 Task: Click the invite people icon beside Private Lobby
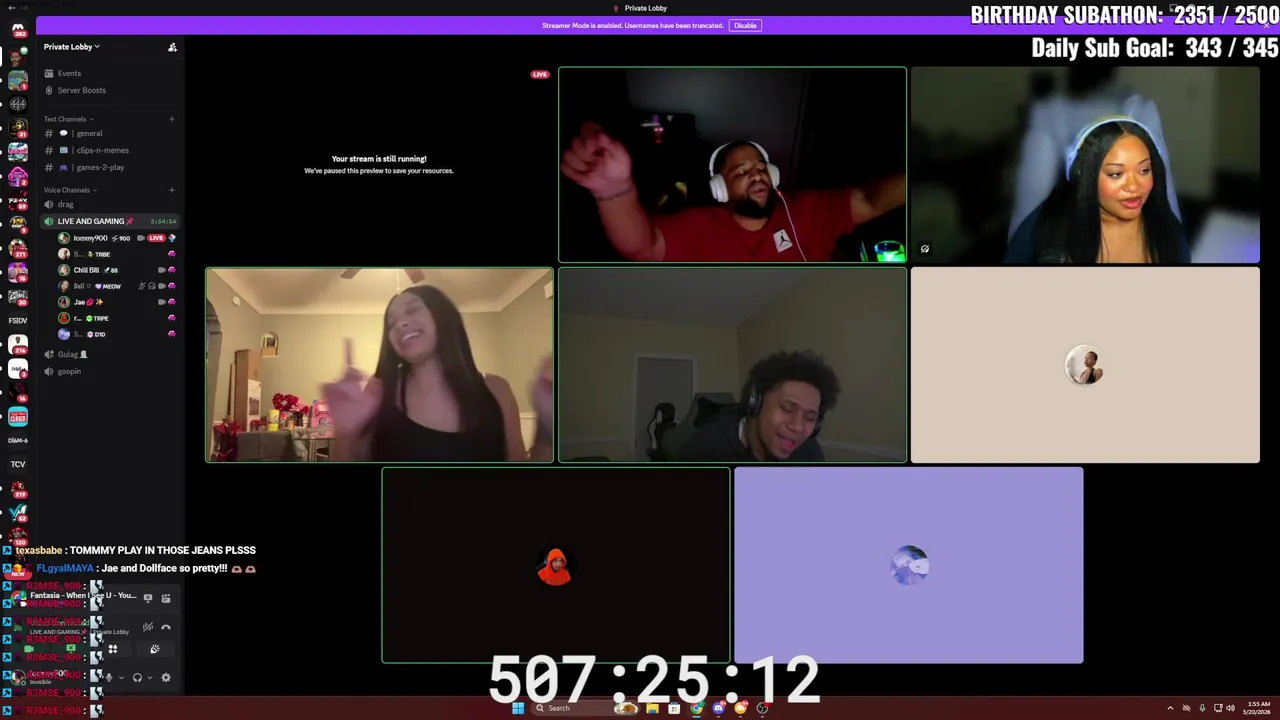point(172,47)
